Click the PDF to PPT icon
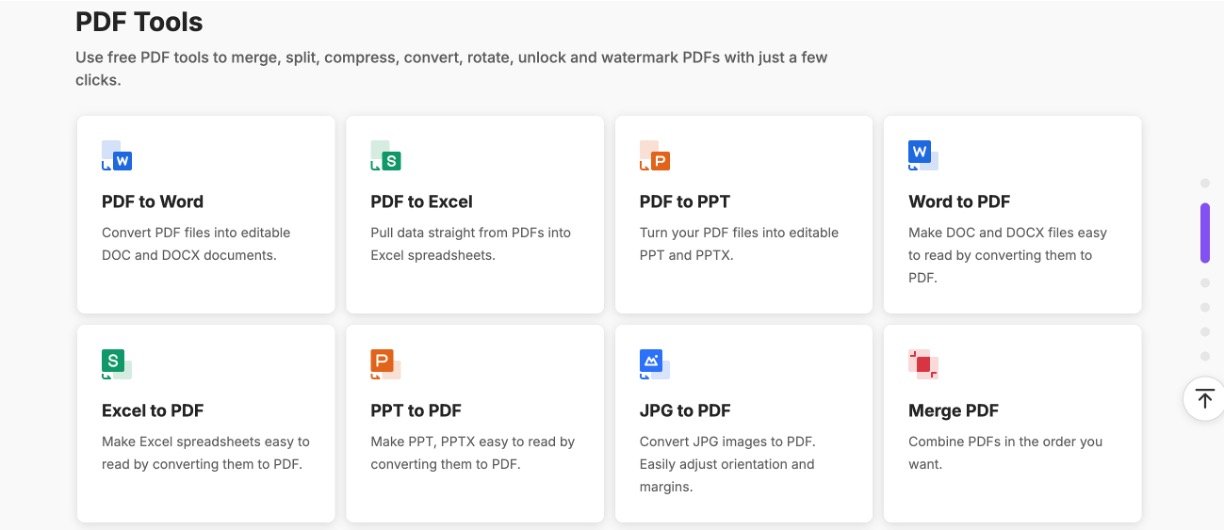 point(655,156)
